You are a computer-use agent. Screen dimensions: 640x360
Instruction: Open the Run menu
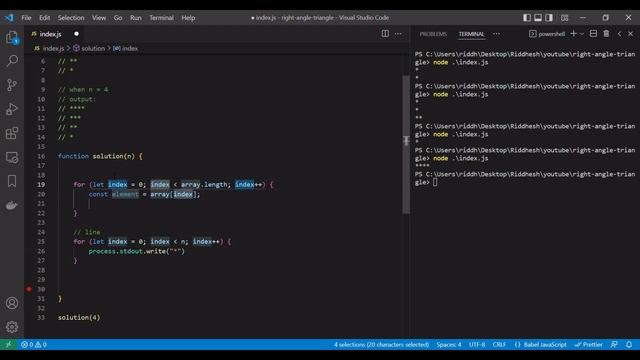[x=136, y=18]
